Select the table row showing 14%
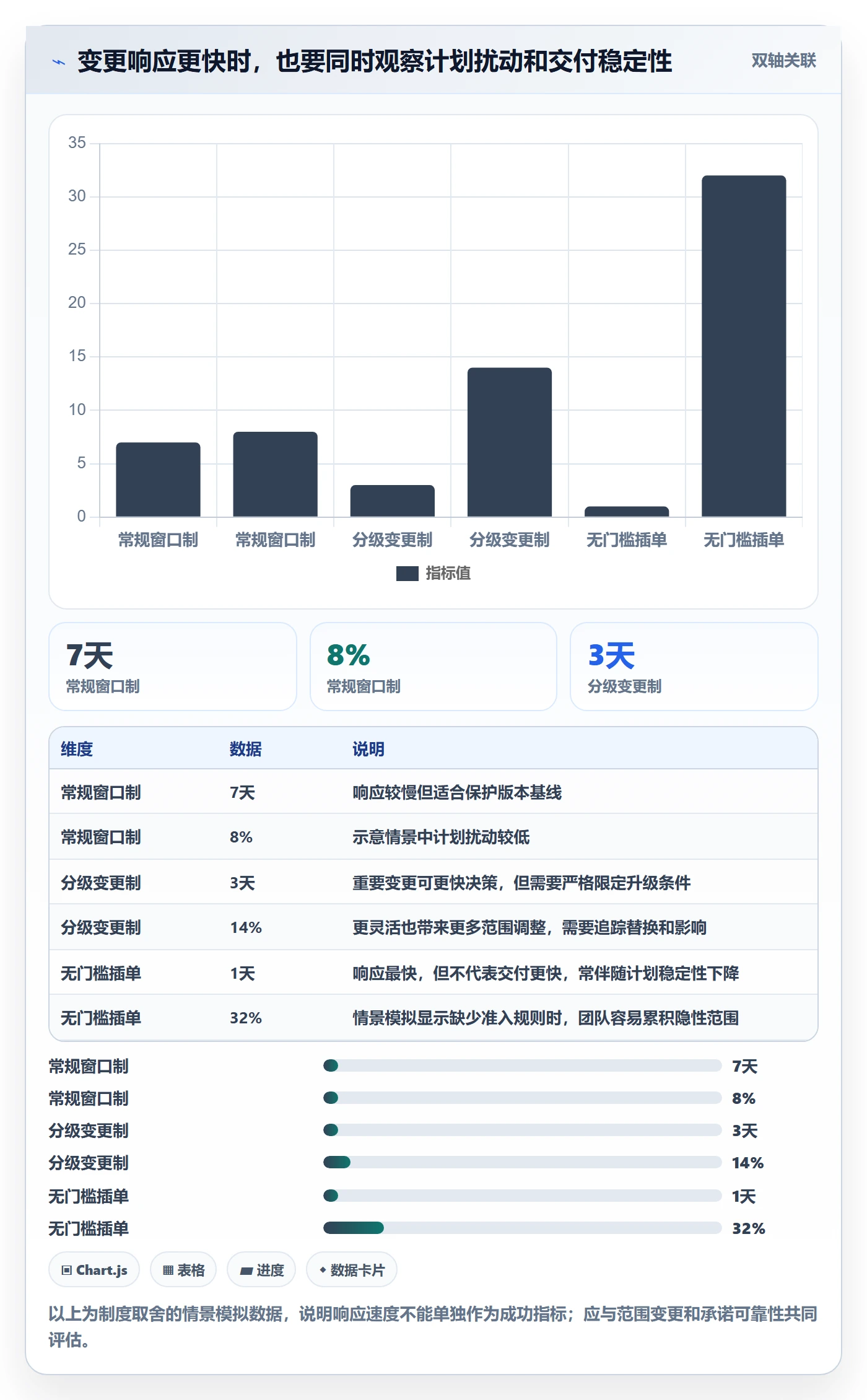The width and height of the screenshot is (867, 1400). click(434, 927)
